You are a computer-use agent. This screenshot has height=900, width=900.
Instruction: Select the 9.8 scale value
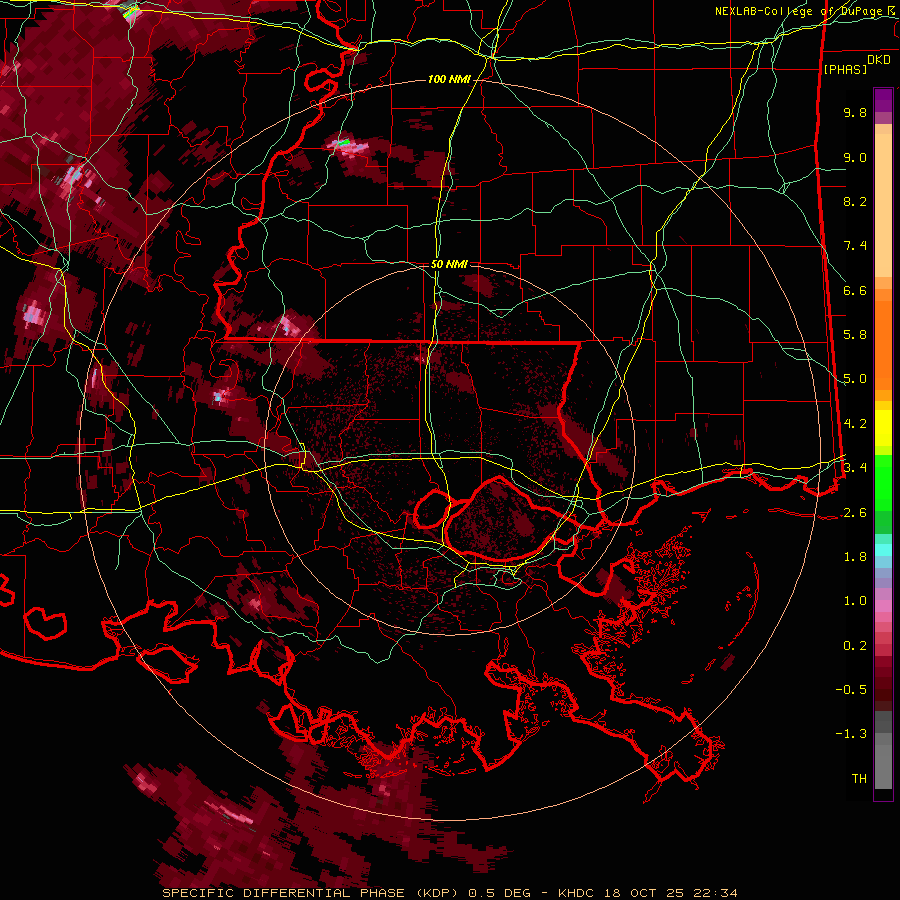(x=855, y=112)
